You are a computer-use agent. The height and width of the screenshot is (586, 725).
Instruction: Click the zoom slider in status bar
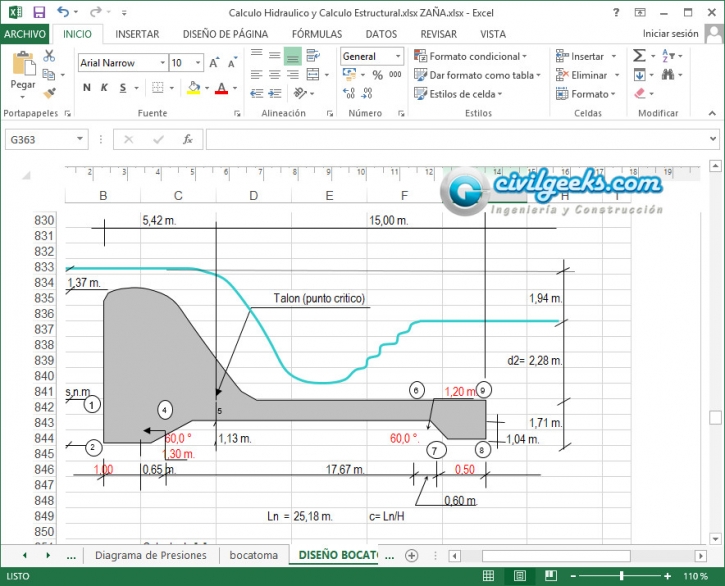621,576
